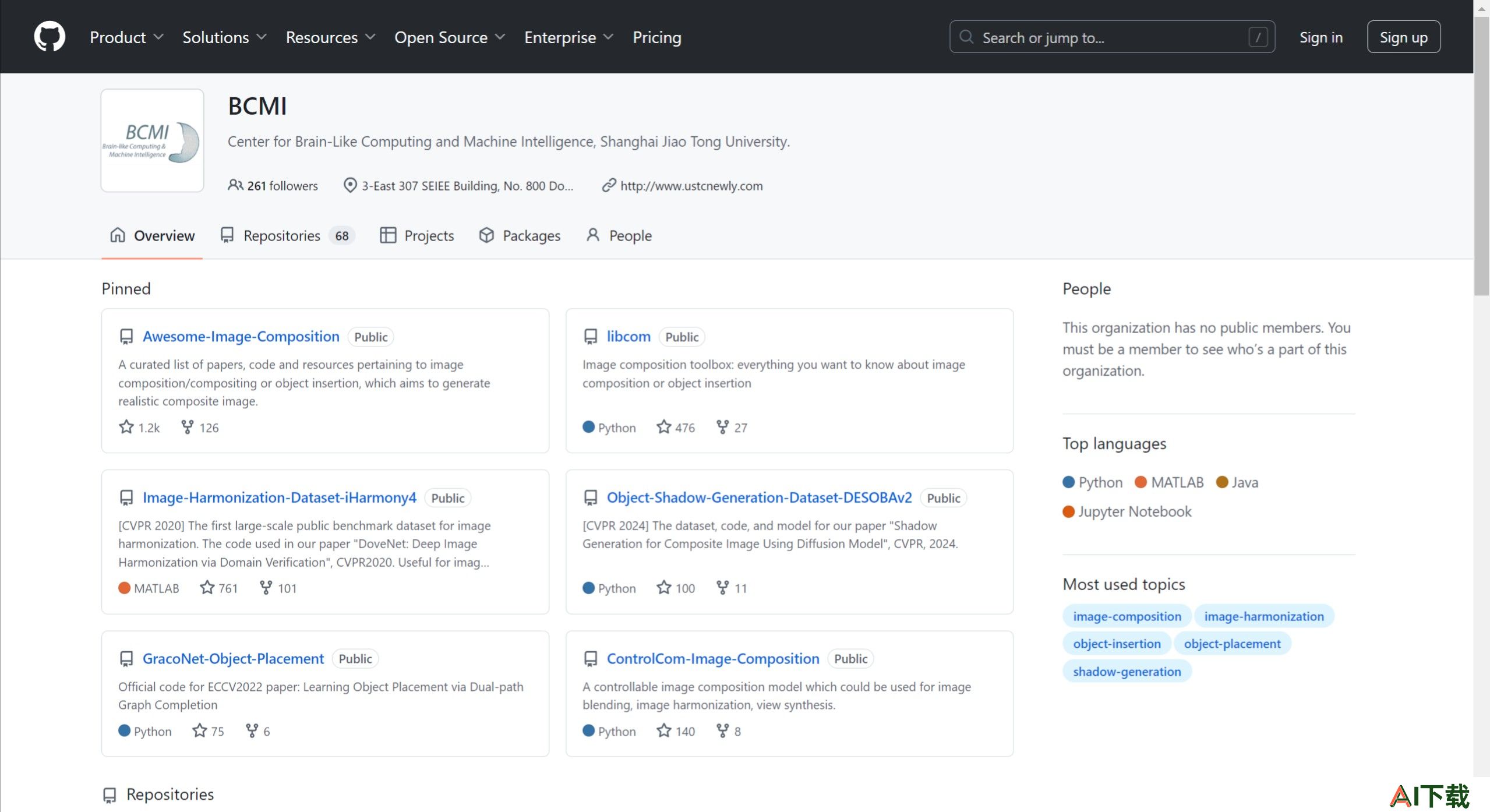
Task: Click the fork icon showing 126
Action: [187, 427]
